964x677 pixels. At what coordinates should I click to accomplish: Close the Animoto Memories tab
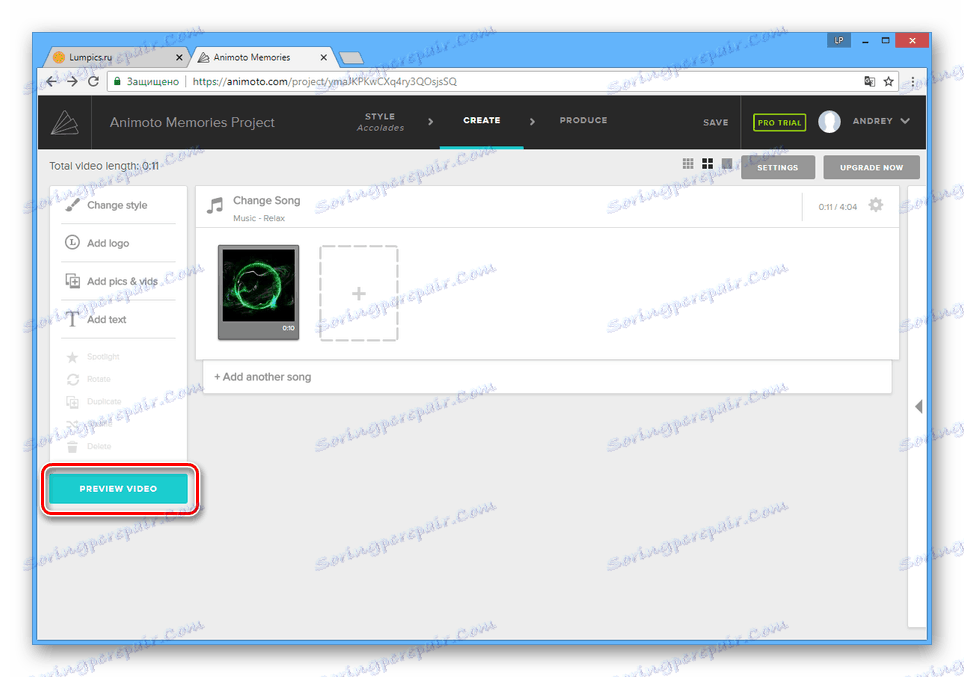(x=323, y=57)
